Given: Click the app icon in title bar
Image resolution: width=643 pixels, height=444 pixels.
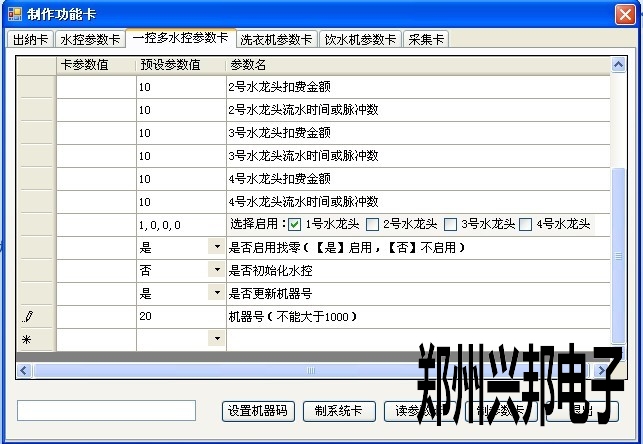Looking at the screenshot, I should click(15, 15).
